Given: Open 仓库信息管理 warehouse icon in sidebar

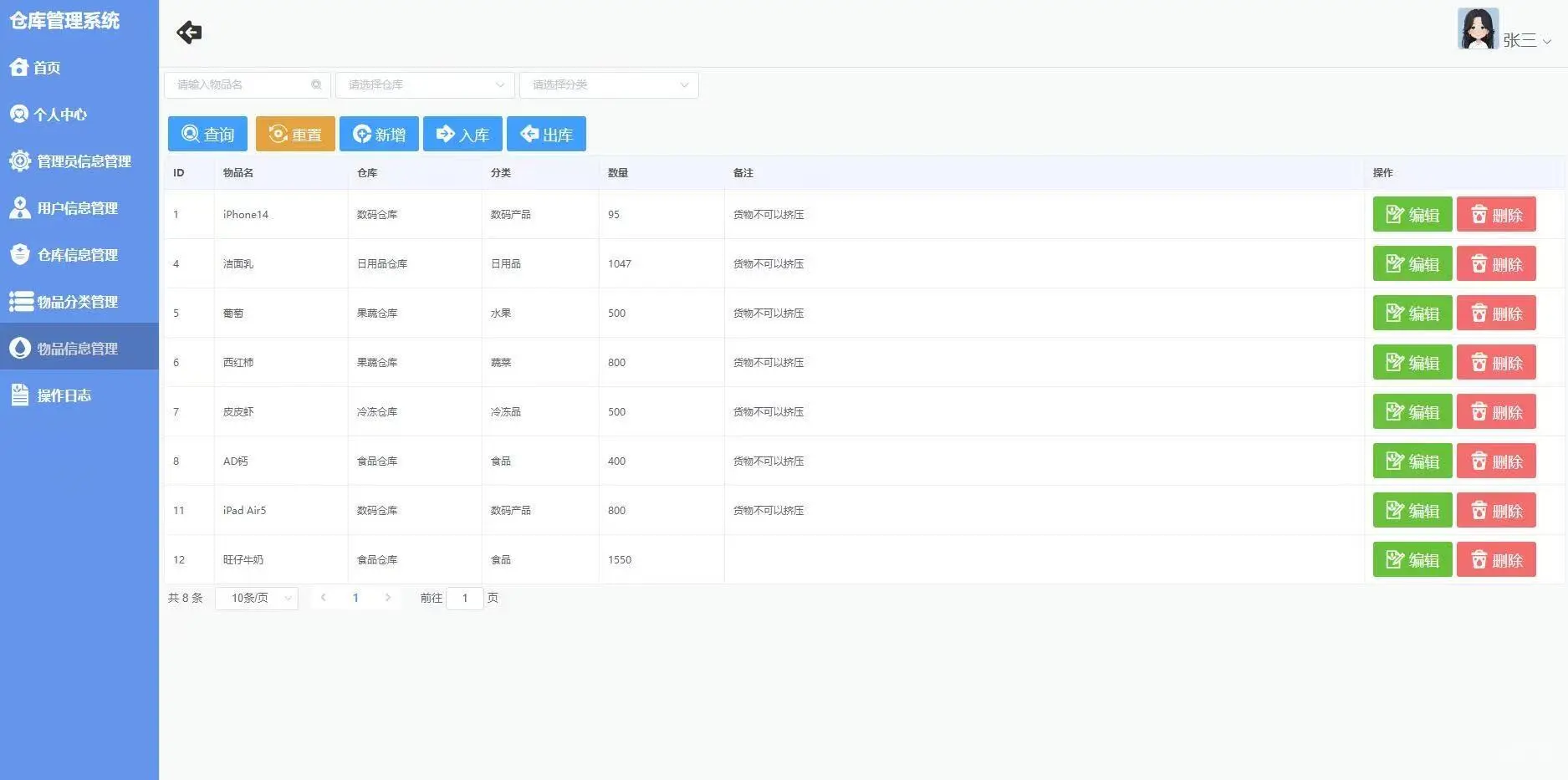Looking at the screenshot, I should click(x=19, y=254).
